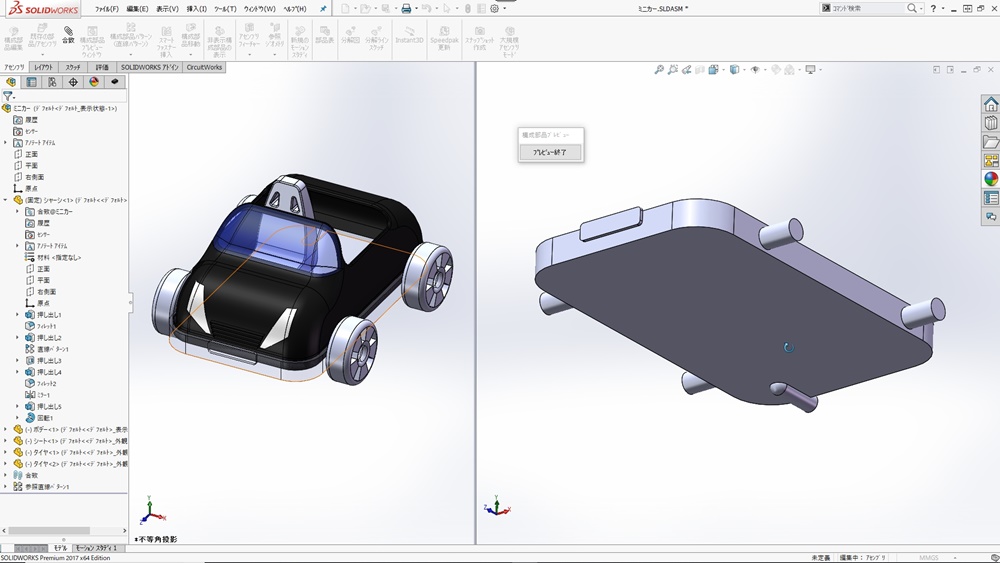Switch to the スケッチ tab
The image size is (1000, 563).
pyautogui.click(x=74, y=67)
